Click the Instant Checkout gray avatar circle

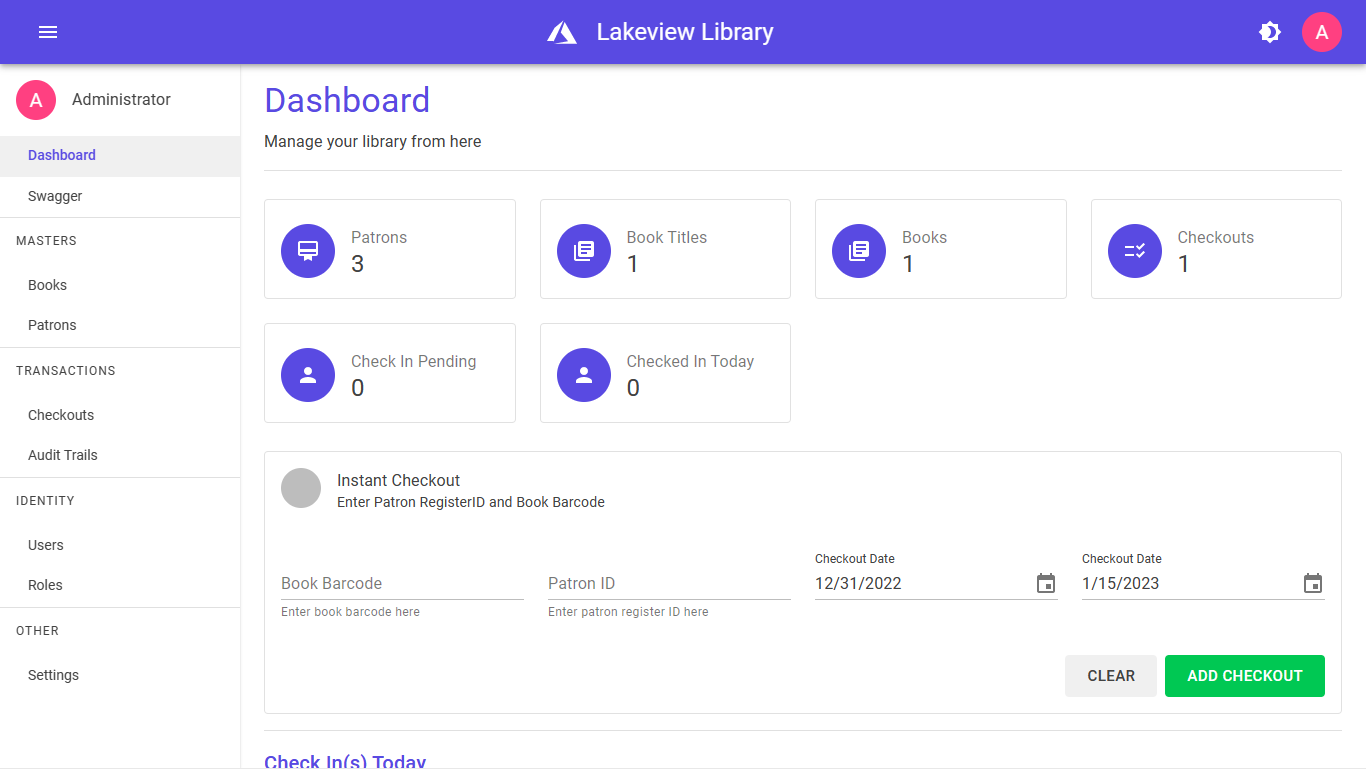tap(301, 488)
